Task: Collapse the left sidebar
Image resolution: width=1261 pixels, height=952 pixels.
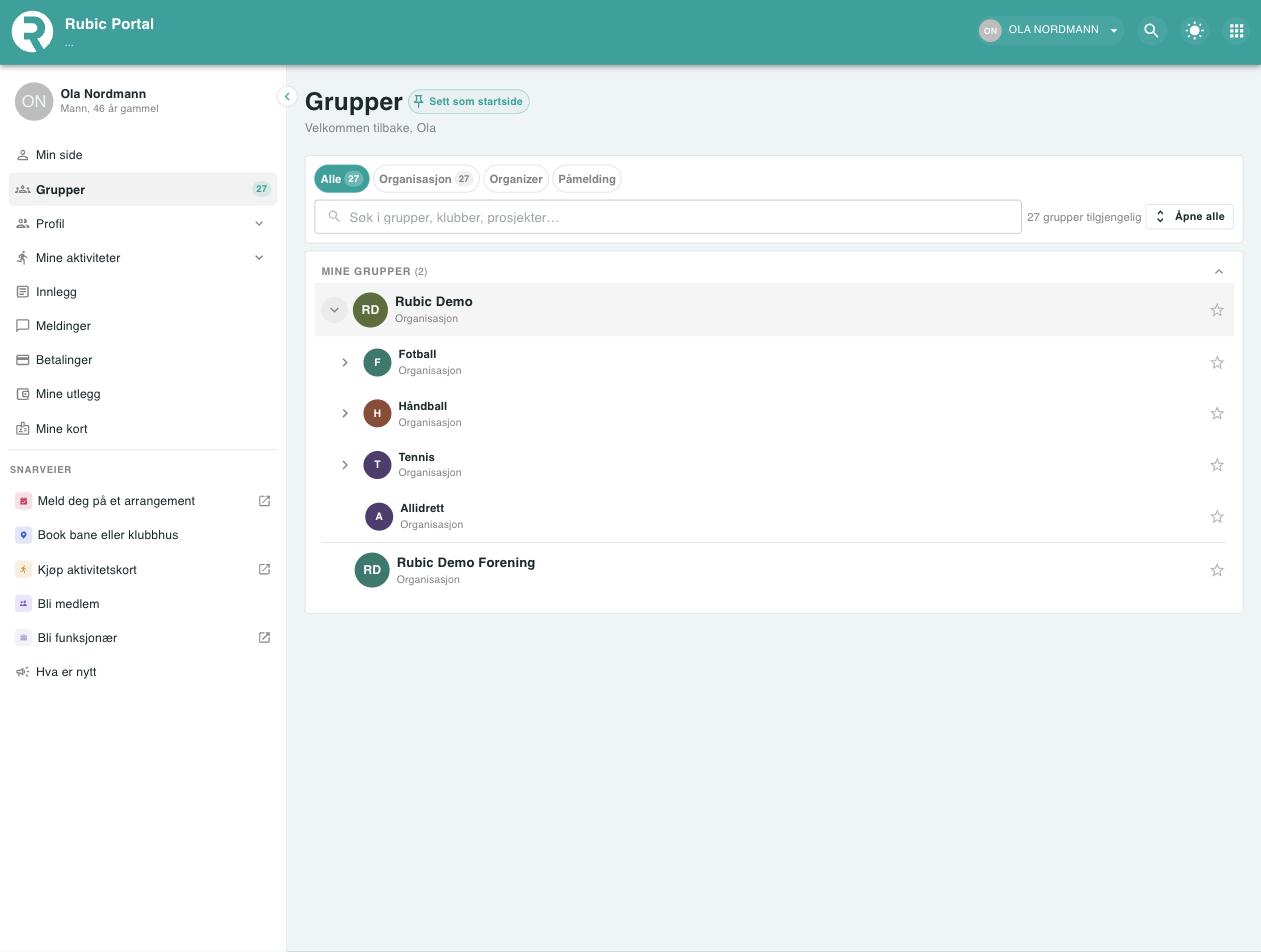Action: [287, 97]
